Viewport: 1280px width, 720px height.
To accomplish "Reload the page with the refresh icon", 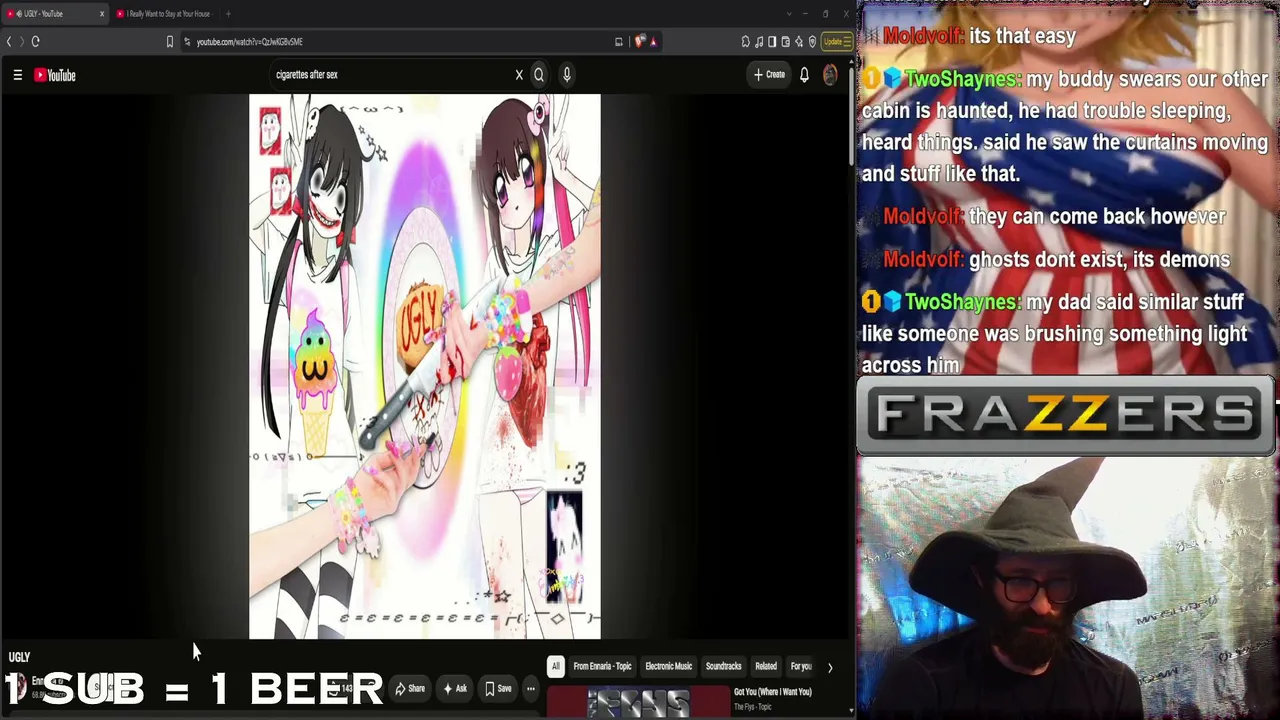I will click(x=35, y=42).
